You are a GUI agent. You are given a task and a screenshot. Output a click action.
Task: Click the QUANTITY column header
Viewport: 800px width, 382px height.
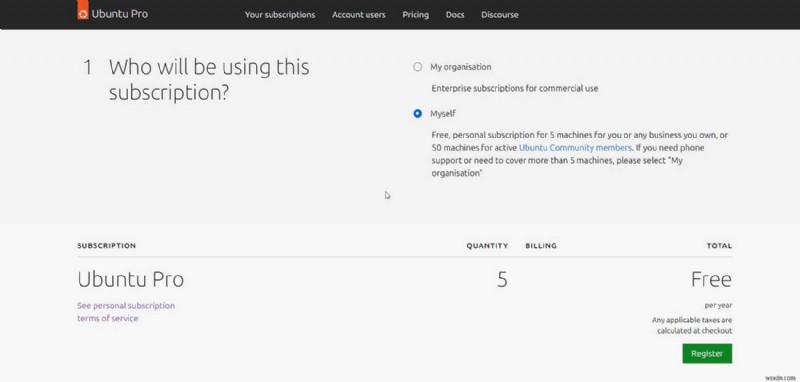487,245
